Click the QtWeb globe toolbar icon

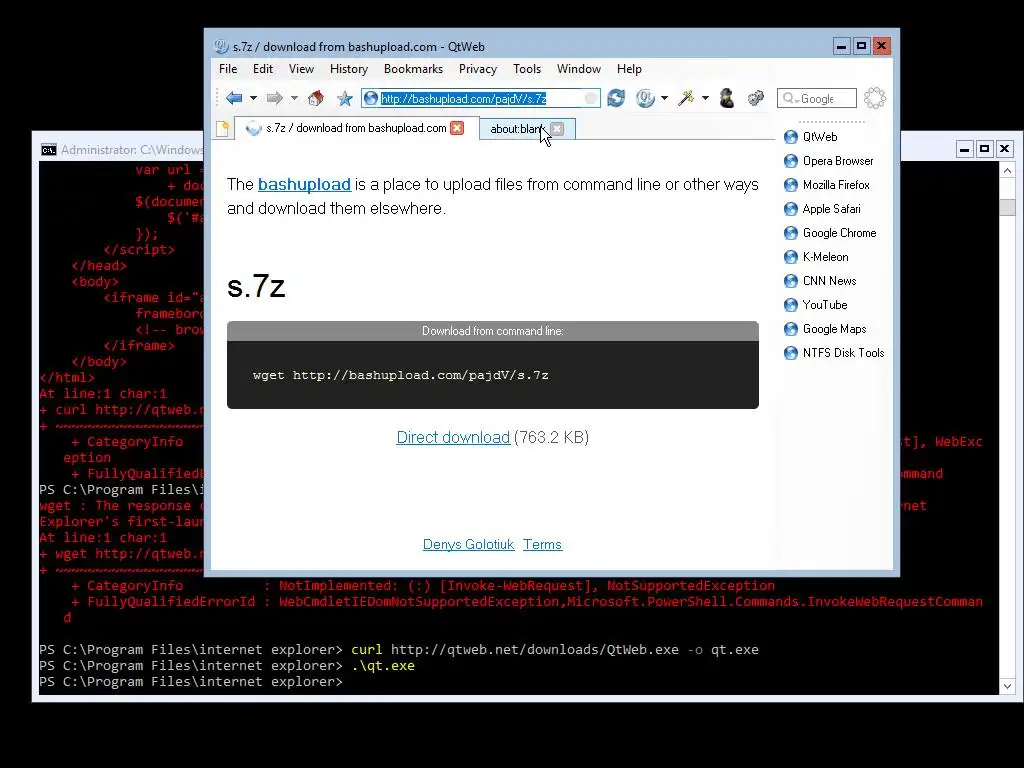[x=645, y=98]
